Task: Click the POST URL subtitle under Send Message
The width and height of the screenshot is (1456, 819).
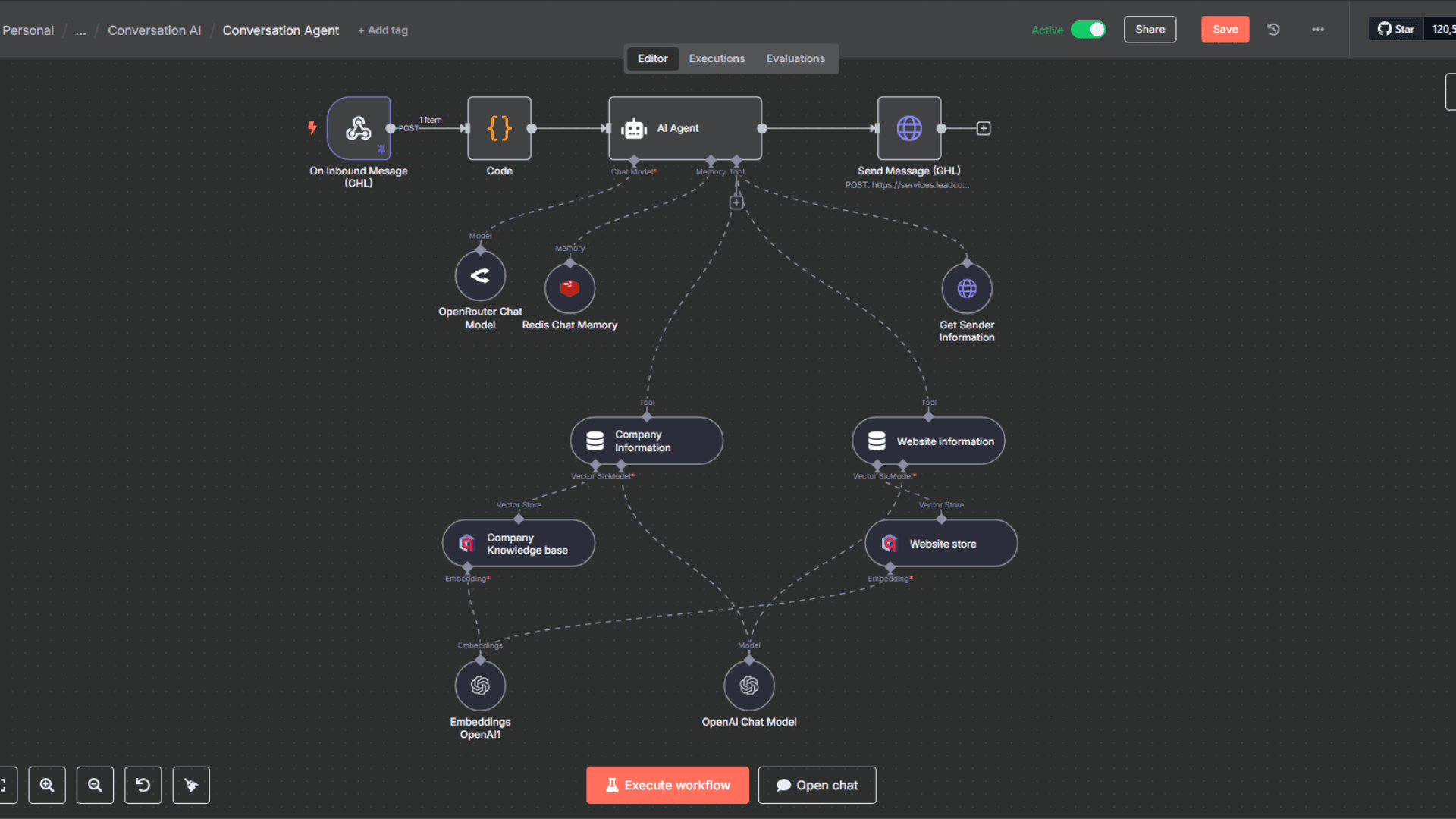Action: (x=907, y=185)
